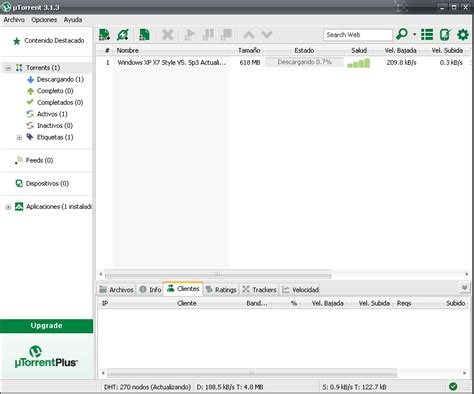
Task: Collapse the detail pane with chevron button
Action: click(464, 288)
